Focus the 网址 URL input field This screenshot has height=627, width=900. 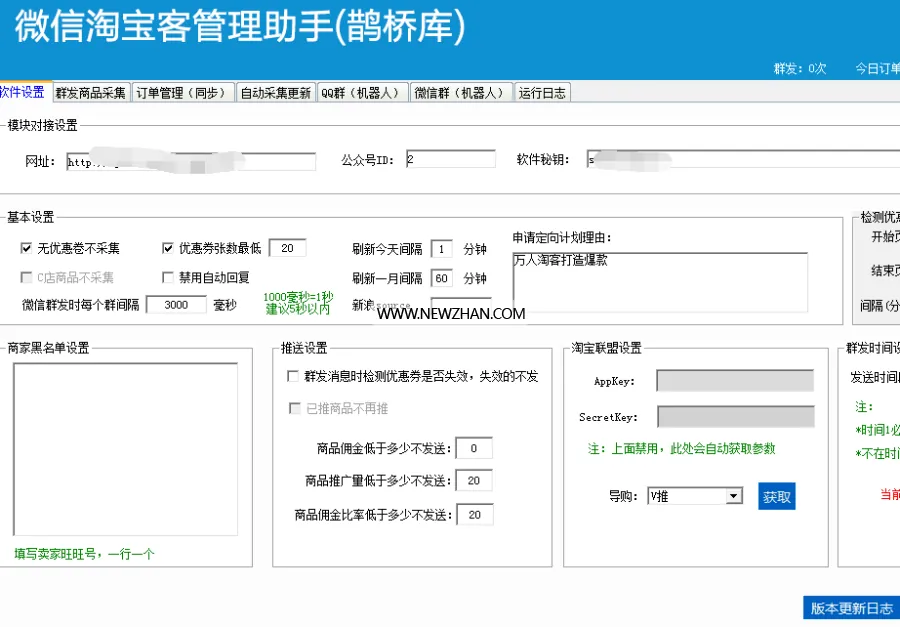tap(191, 161)
